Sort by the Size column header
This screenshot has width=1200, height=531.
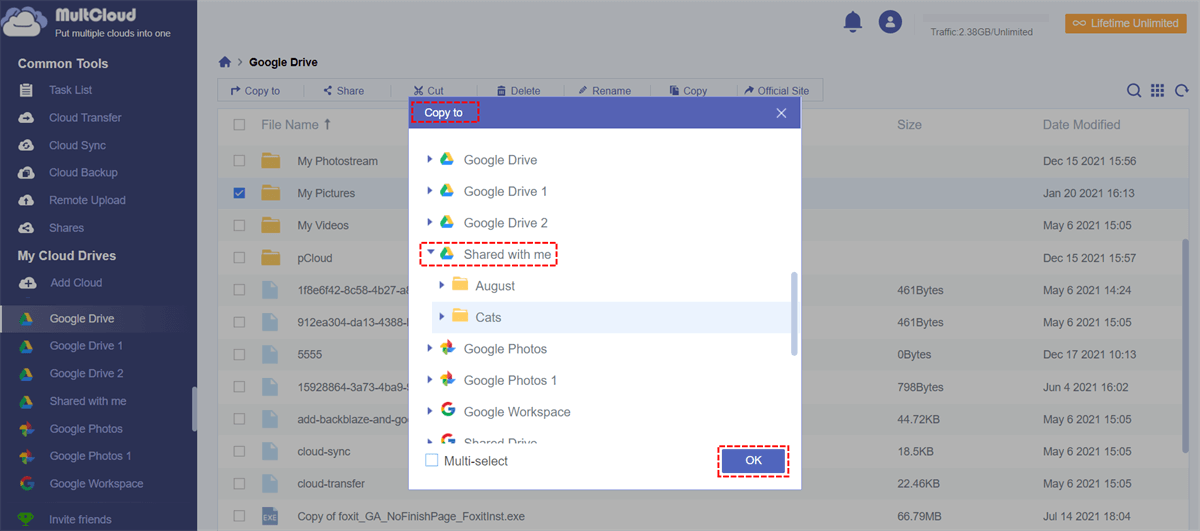tap(909, 125)
